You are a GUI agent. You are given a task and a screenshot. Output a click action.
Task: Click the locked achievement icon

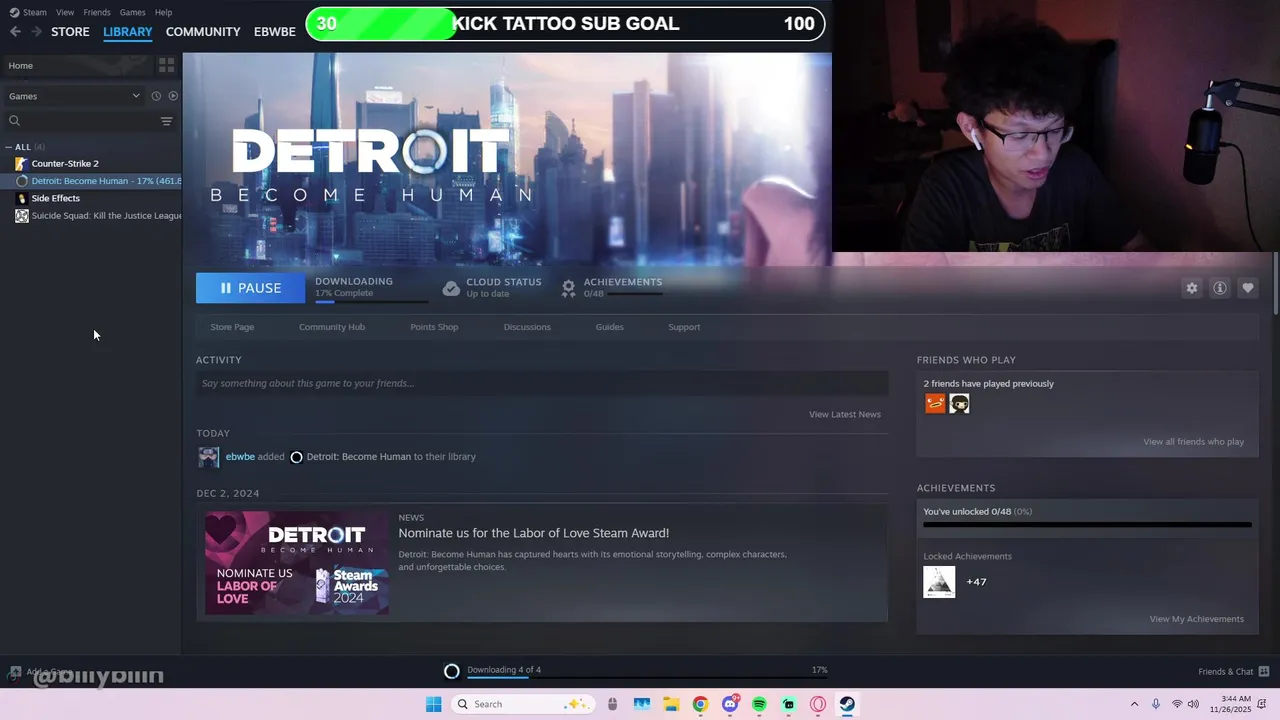point(939,582)
